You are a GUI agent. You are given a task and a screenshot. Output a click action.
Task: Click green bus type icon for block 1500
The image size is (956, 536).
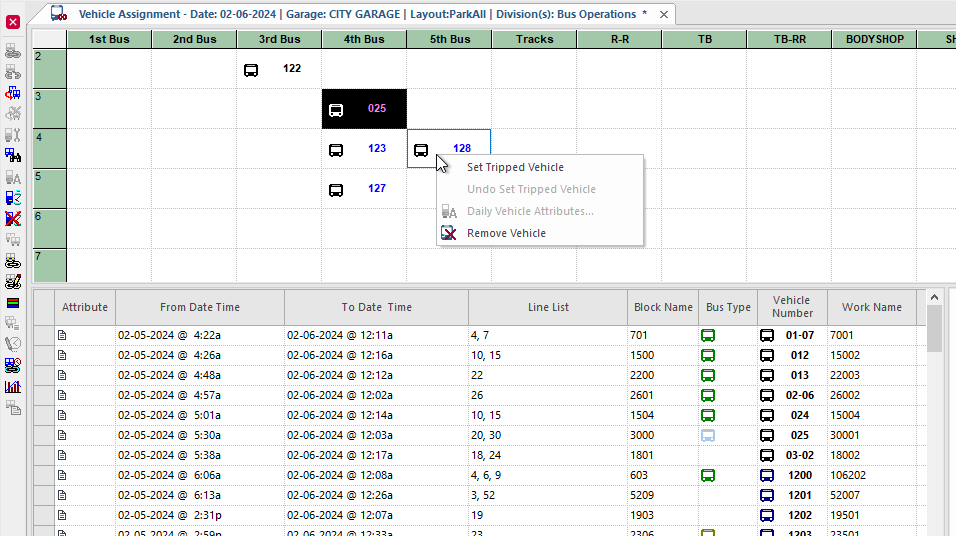click(x=707, y=355)
